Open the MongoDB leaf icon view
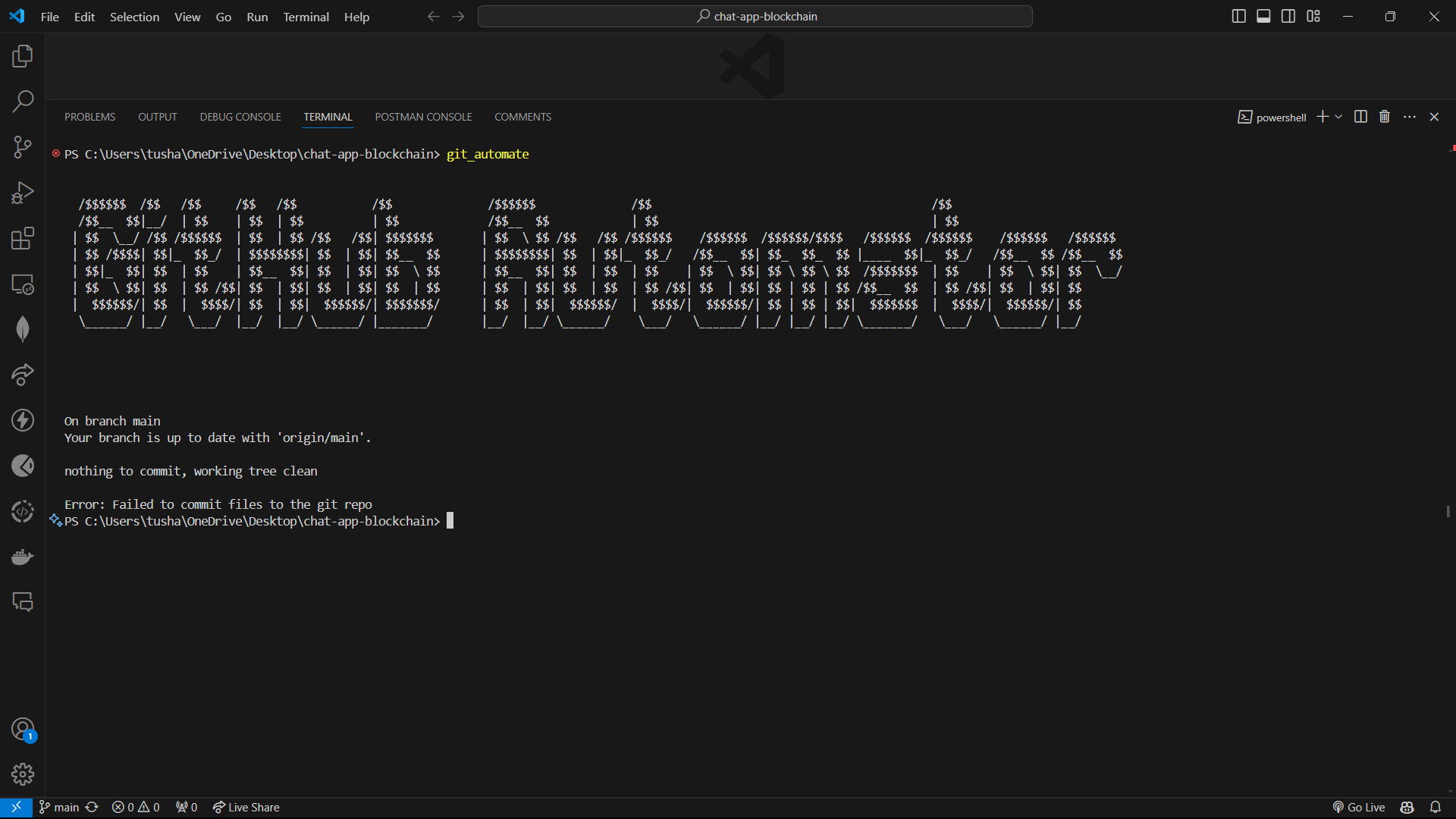Image resolution: width=1456 pixels, height=819 pixels. pos(23,329)
